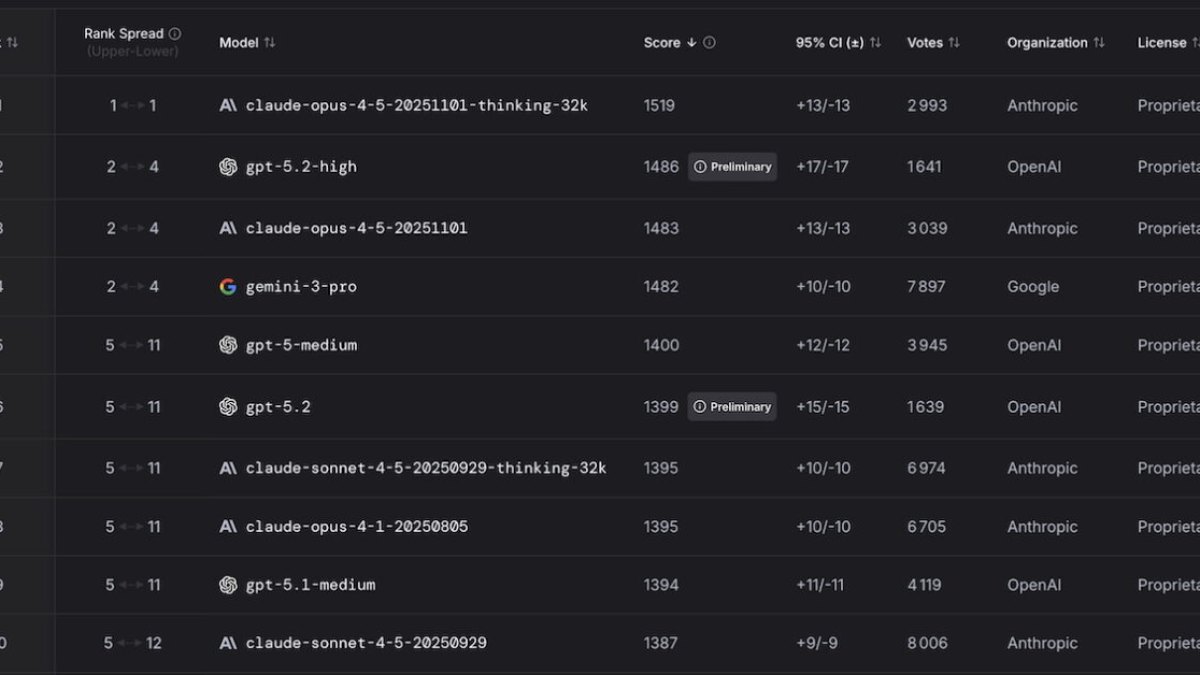Open the info icon beside Rank Spread
The height and width of the screenshot is (675, 1200).
point(175,34)
